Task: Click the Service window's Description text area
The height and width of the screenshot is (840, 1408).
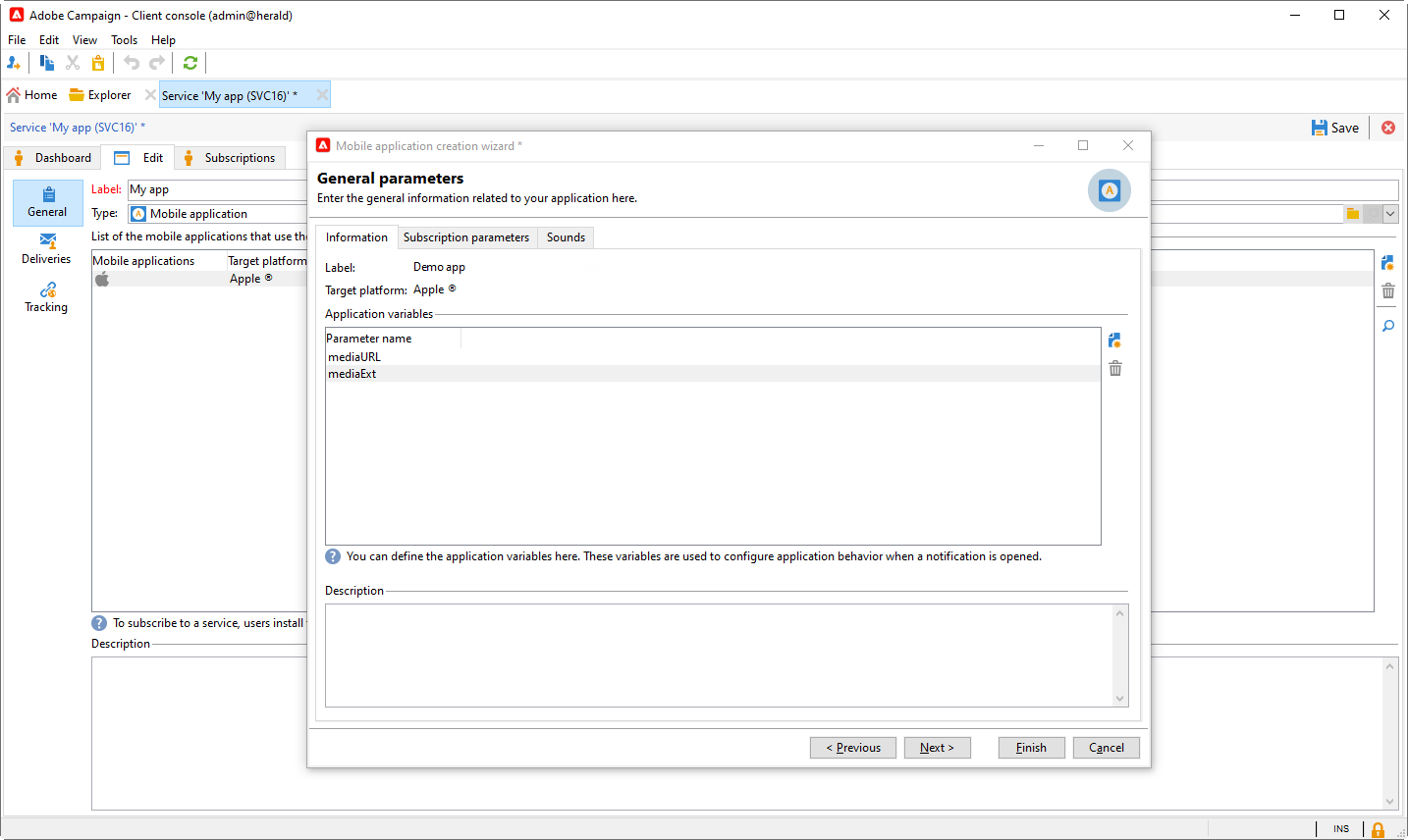Action: [199, 734]
